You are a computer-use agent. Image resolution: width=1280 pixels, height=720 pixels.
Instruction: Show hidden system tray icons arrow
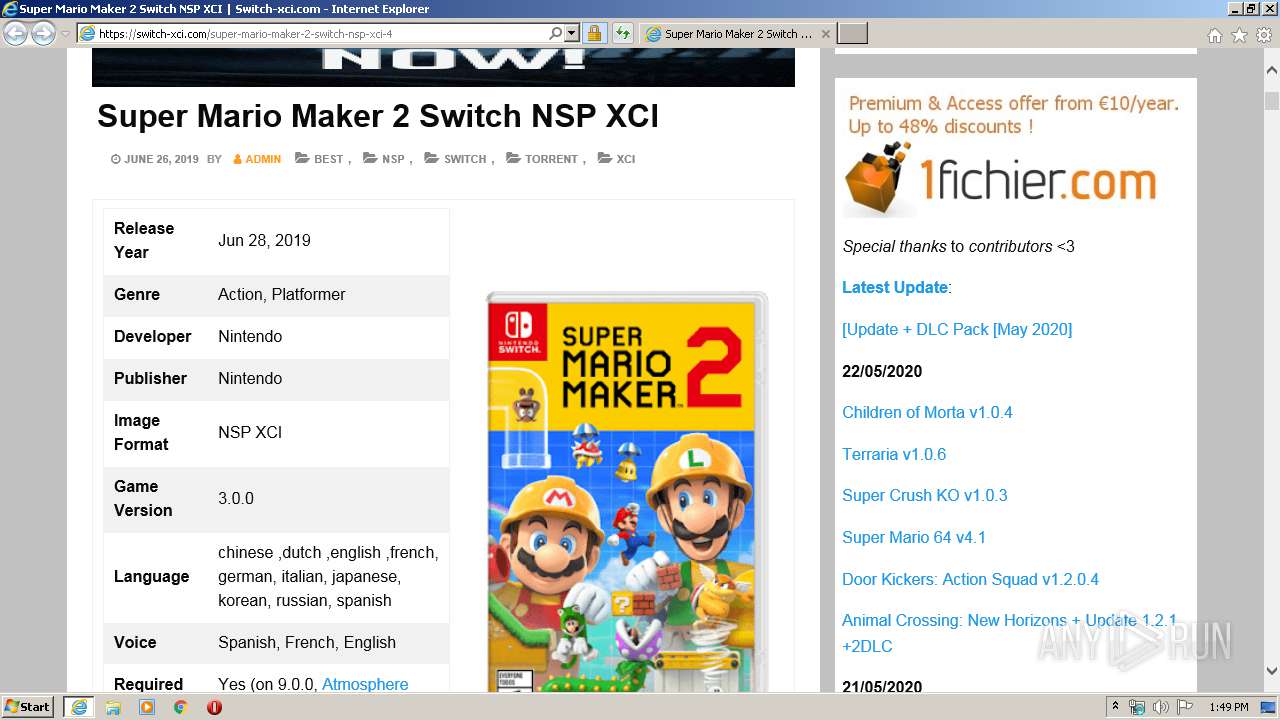coord(1115,707)
